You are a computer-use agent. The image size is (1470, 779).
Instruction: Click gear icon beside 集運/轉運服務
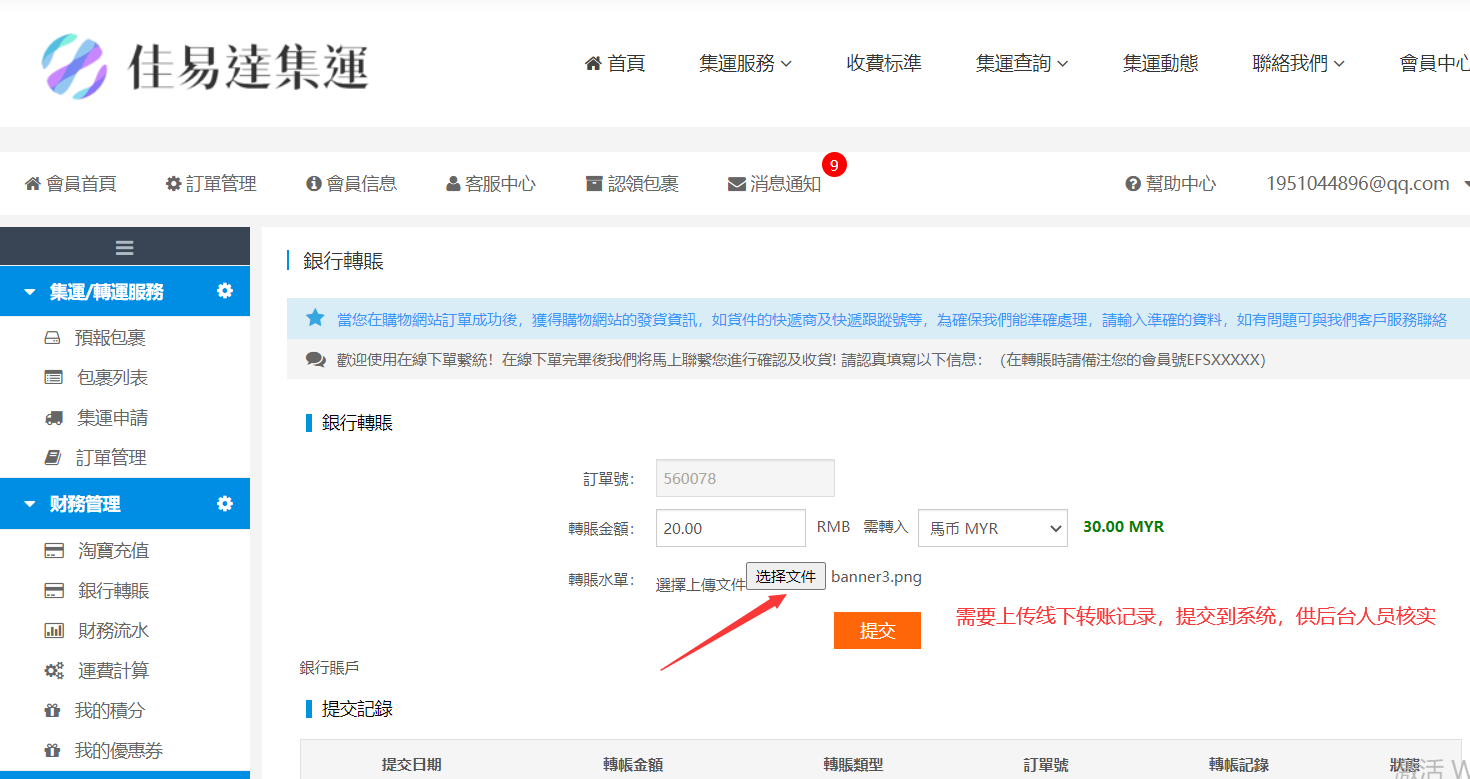[225, 291]
